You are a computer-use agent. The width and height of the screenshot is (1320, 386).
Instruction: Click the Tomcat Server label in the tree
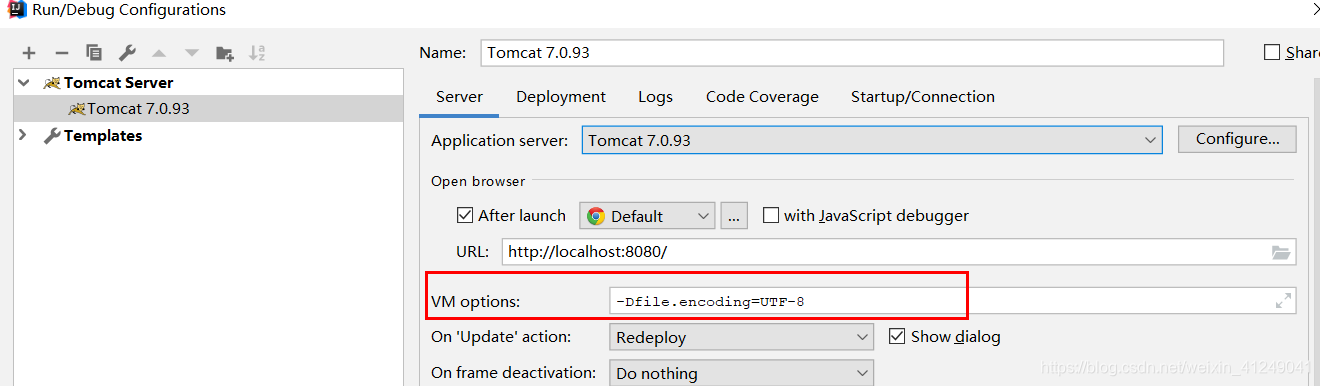click(118, 83)
